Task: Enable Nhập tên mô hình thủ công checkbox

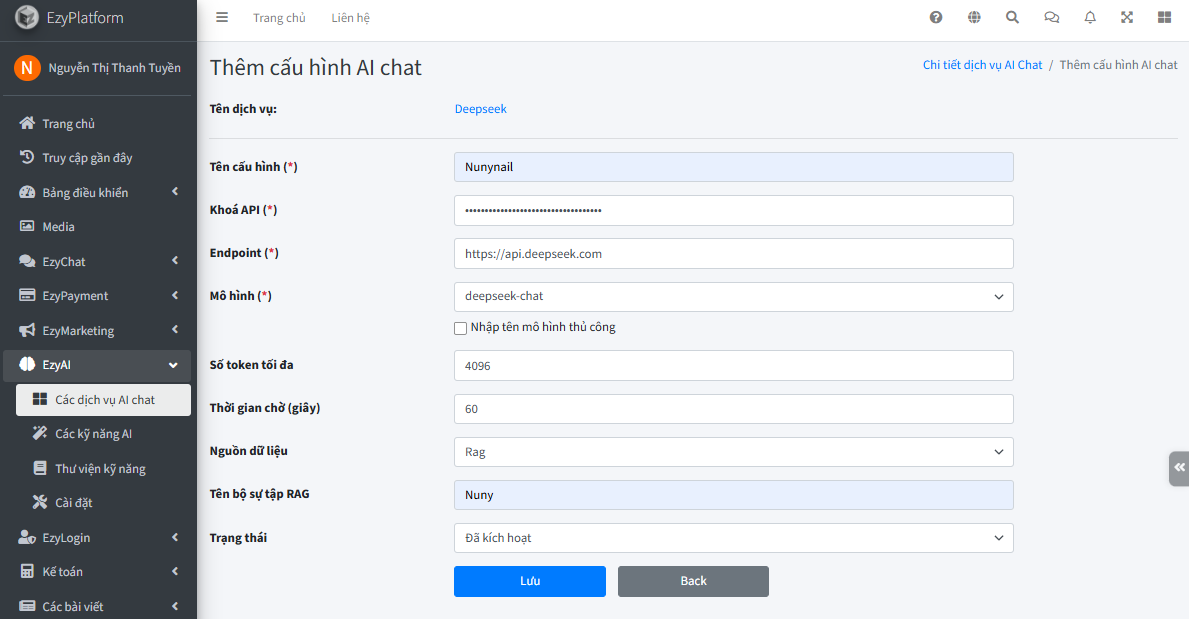Action: pyautogui.click(x=460, y=328)
